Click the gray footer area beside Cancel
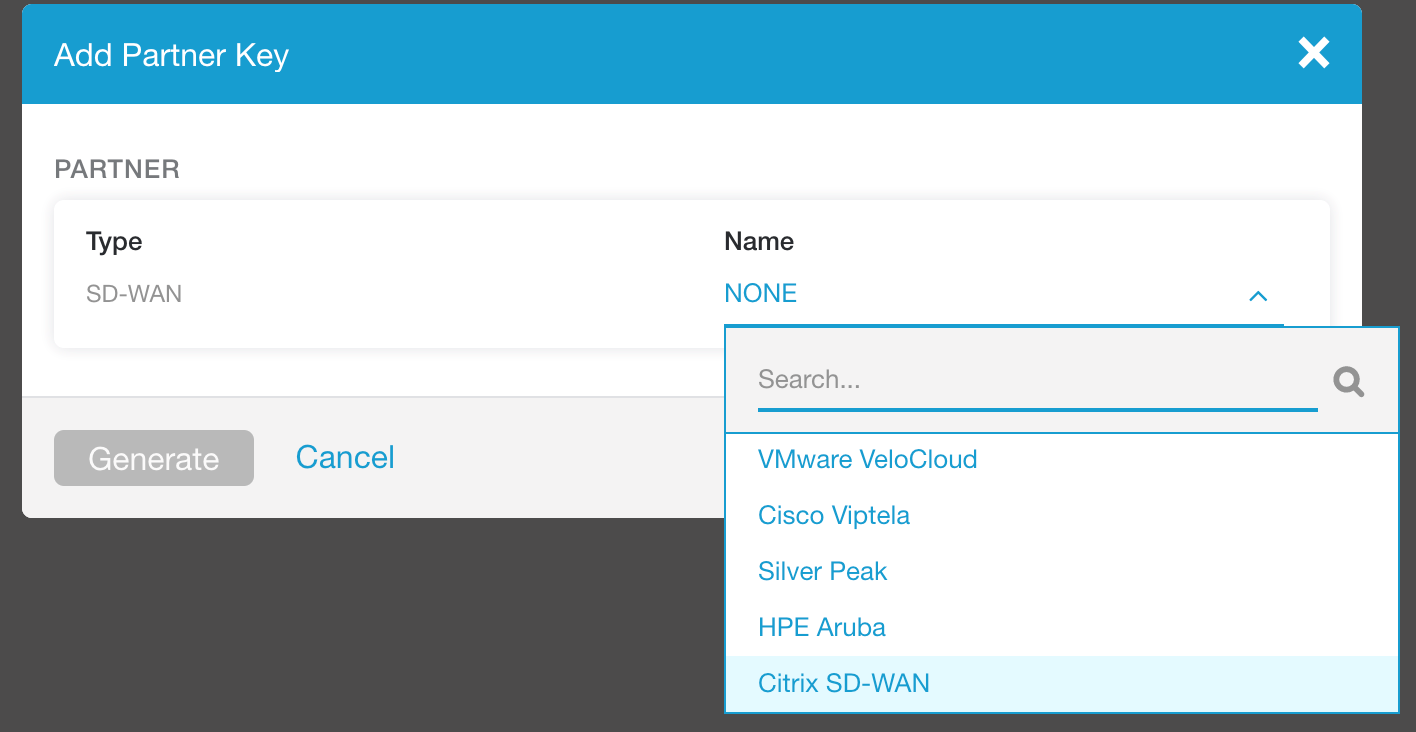 pos(560,458)
